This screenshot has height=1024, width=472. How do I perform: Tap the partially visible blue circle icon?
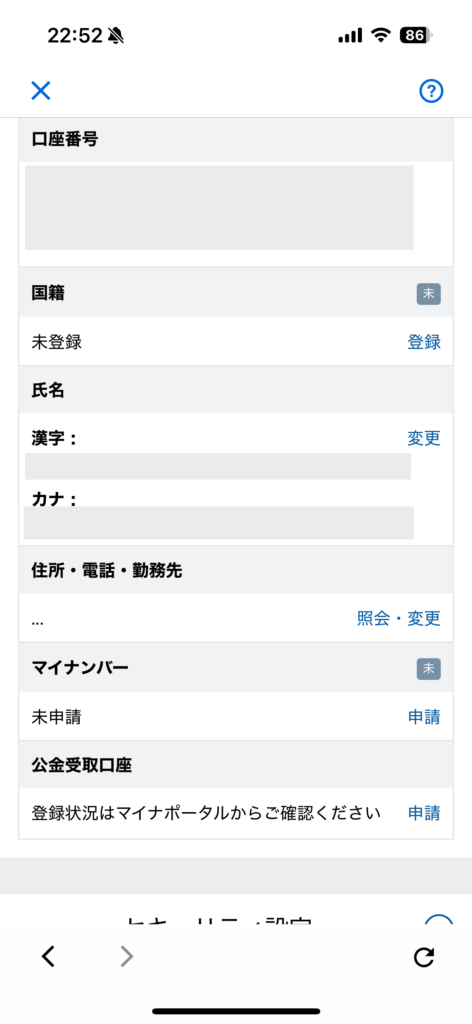pyautogui.click(x=438, y=920)
